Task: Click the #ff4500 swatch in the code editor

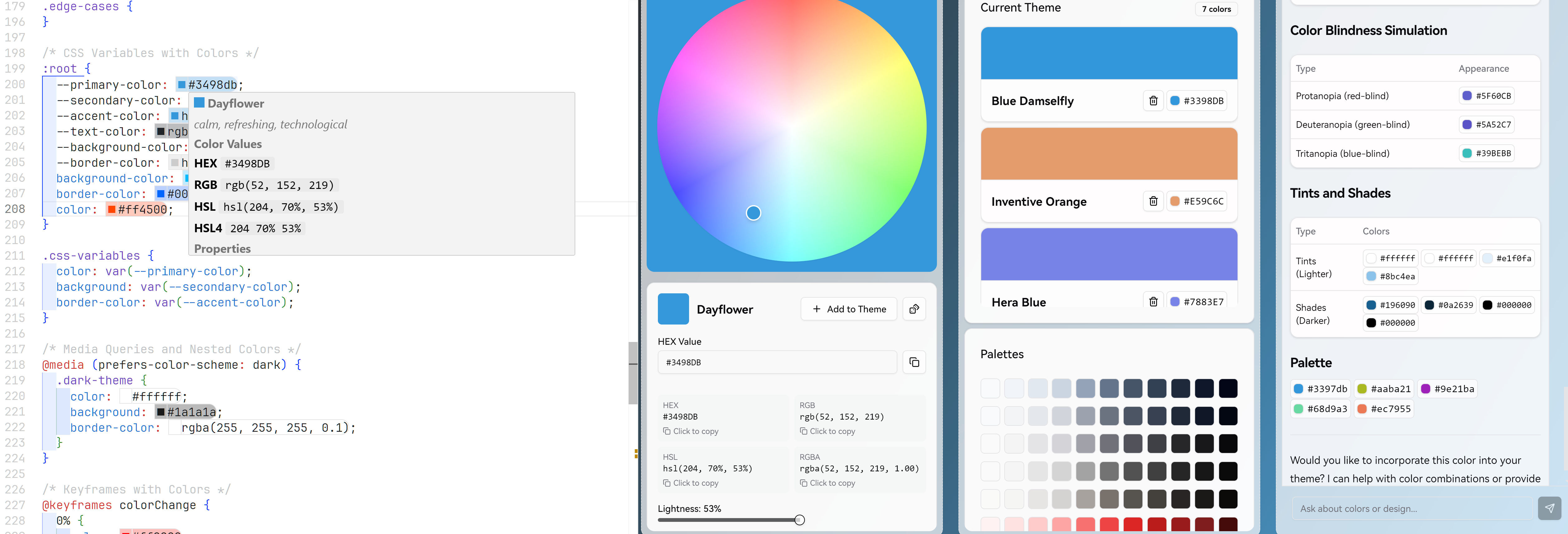Action: click(112, 210)
